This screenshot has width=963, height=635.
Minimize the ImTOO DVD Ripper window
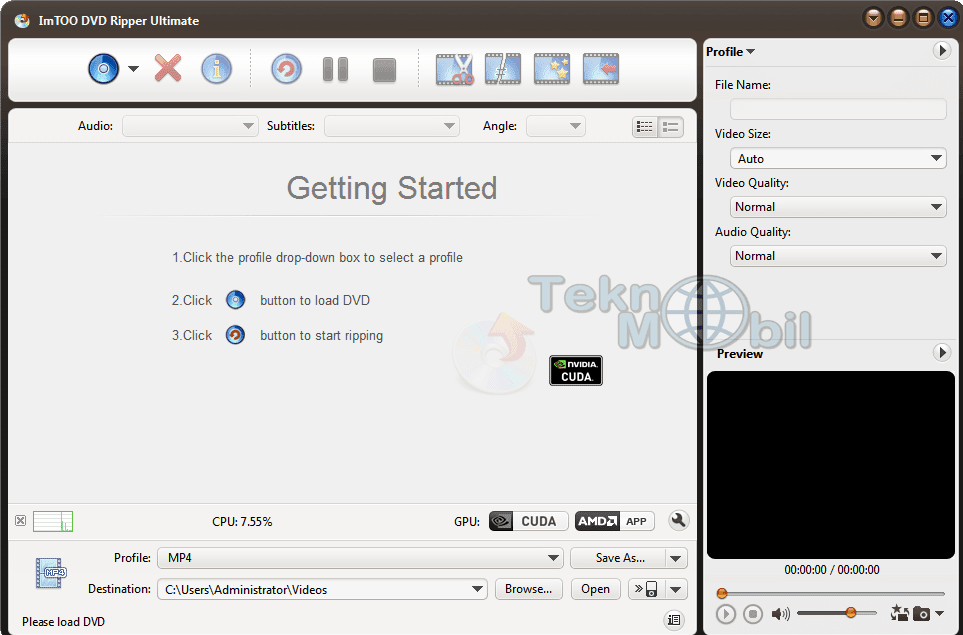898,18
